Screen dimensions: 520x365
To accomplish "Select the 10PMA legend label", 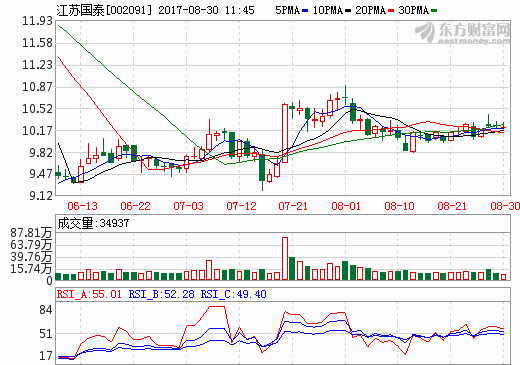I will (x=328, y=10).
